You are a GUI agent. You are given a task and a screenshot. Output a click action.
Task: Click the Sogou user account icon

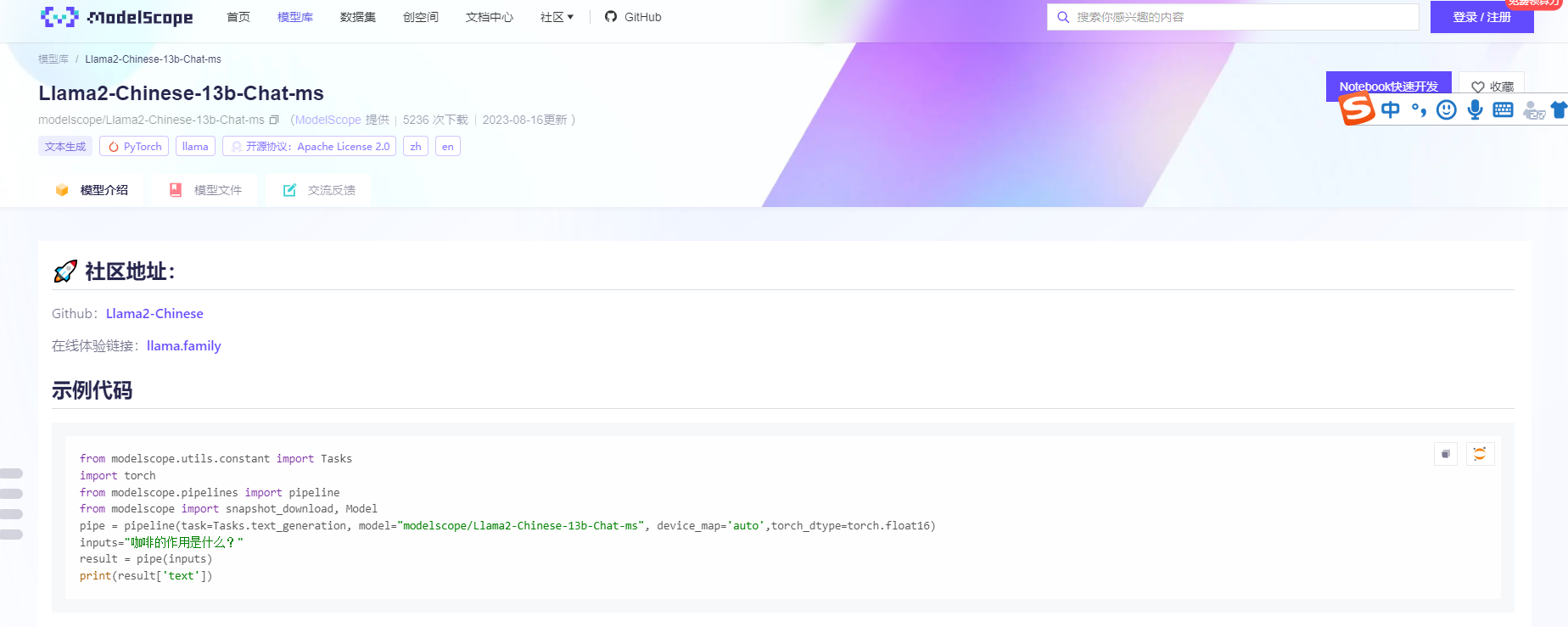tap(1534, 110)
